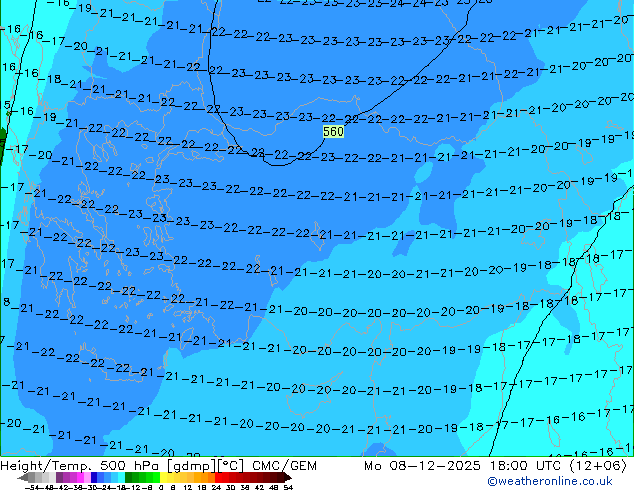Select the dark green -12 legend swatch
This screenshot has height=490, width=634.
(129, 477)
